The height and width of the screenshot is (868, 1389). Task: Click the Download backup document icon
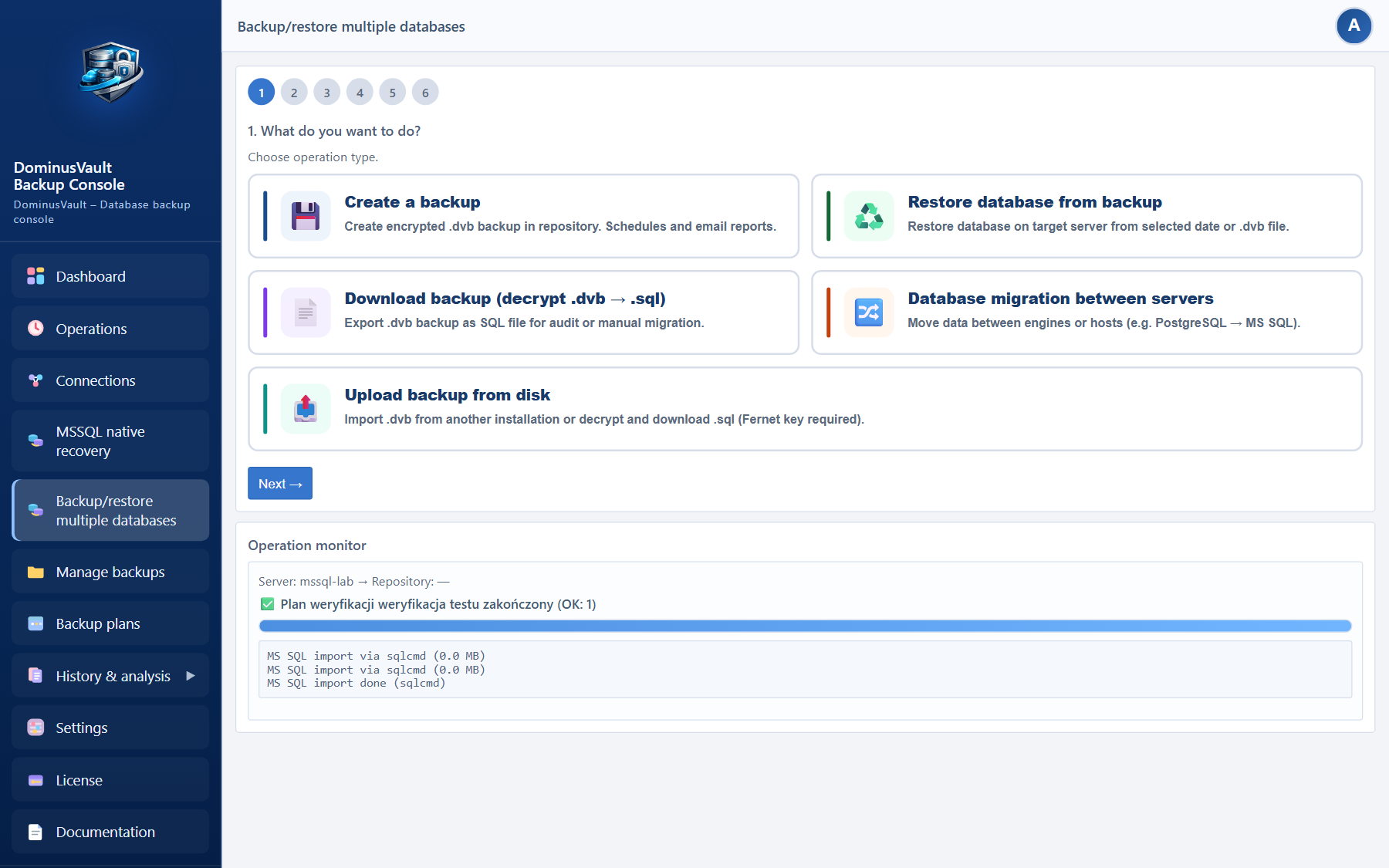(x=306, y=312)
